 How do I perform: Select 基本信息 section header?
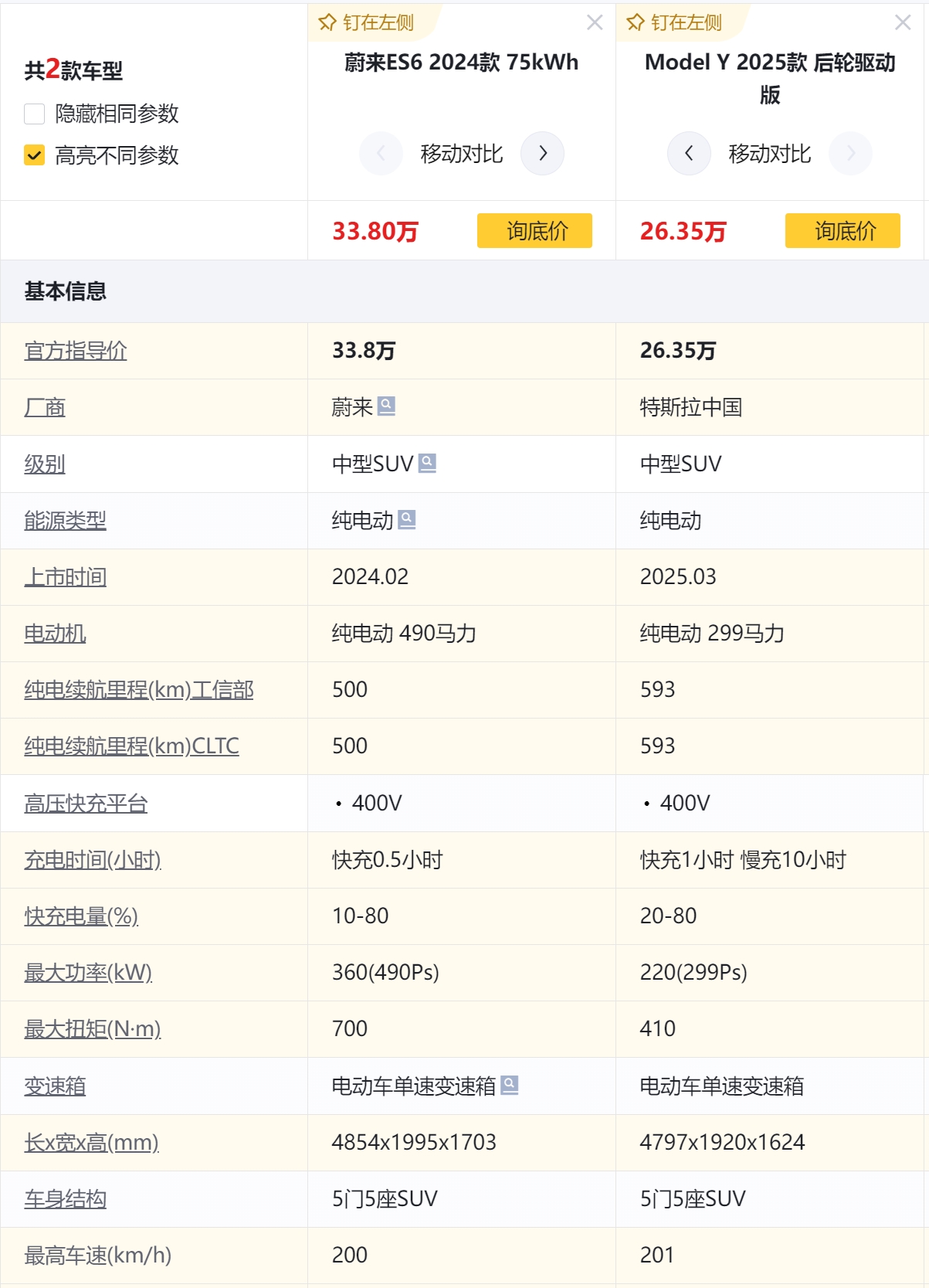click(65, 291)
